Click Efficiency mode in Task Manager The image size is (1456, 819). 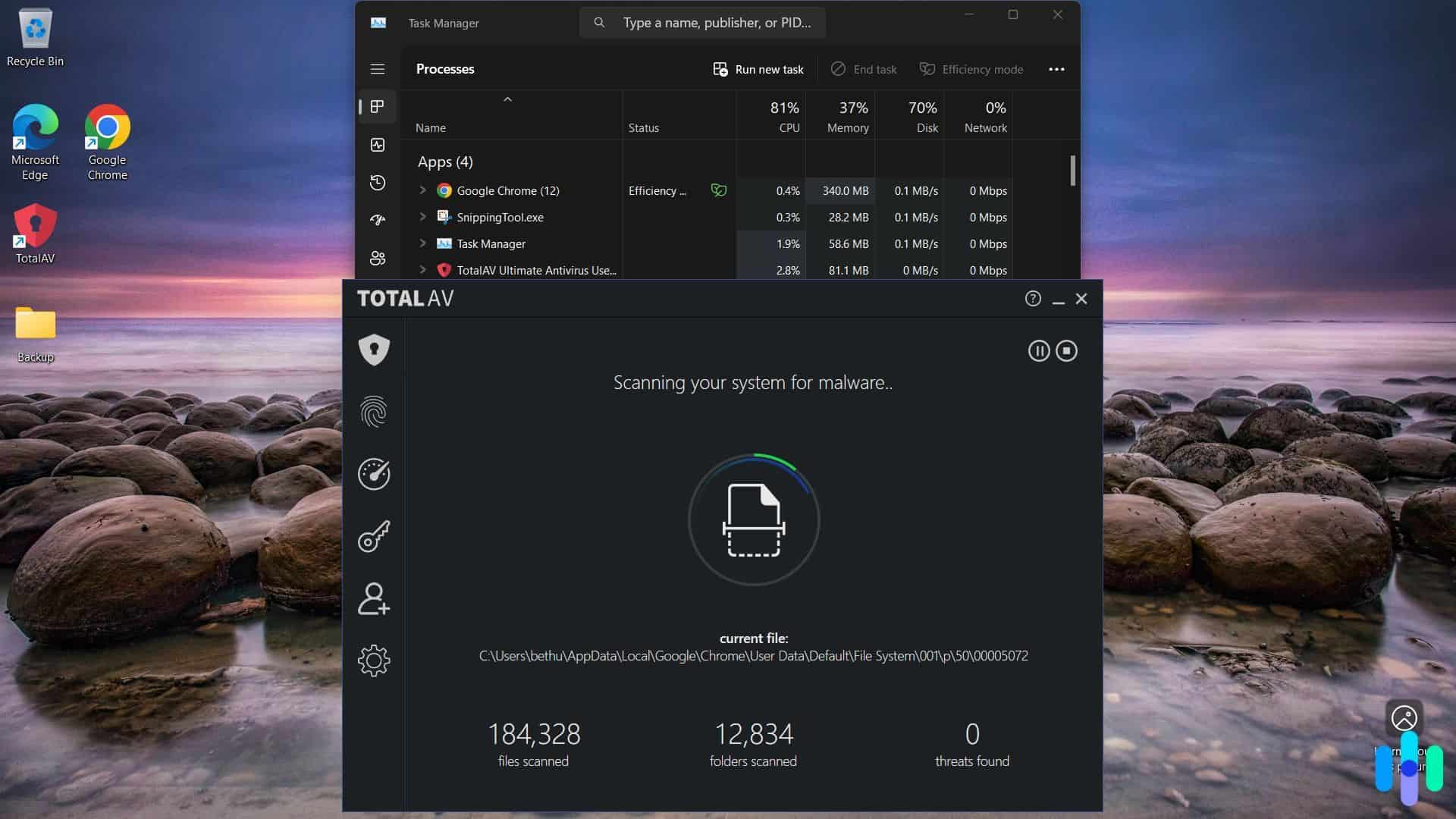[x=971, y=69]
